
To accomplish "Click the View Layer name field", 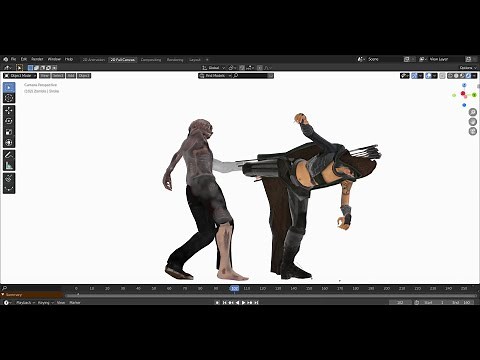I will coord(445,59).
